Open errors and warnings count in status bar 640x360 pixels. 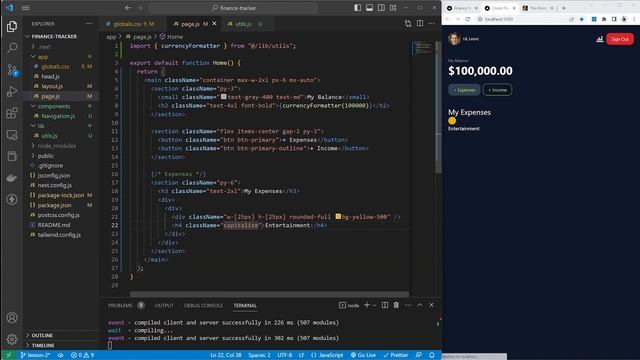[x=82, y=355]
